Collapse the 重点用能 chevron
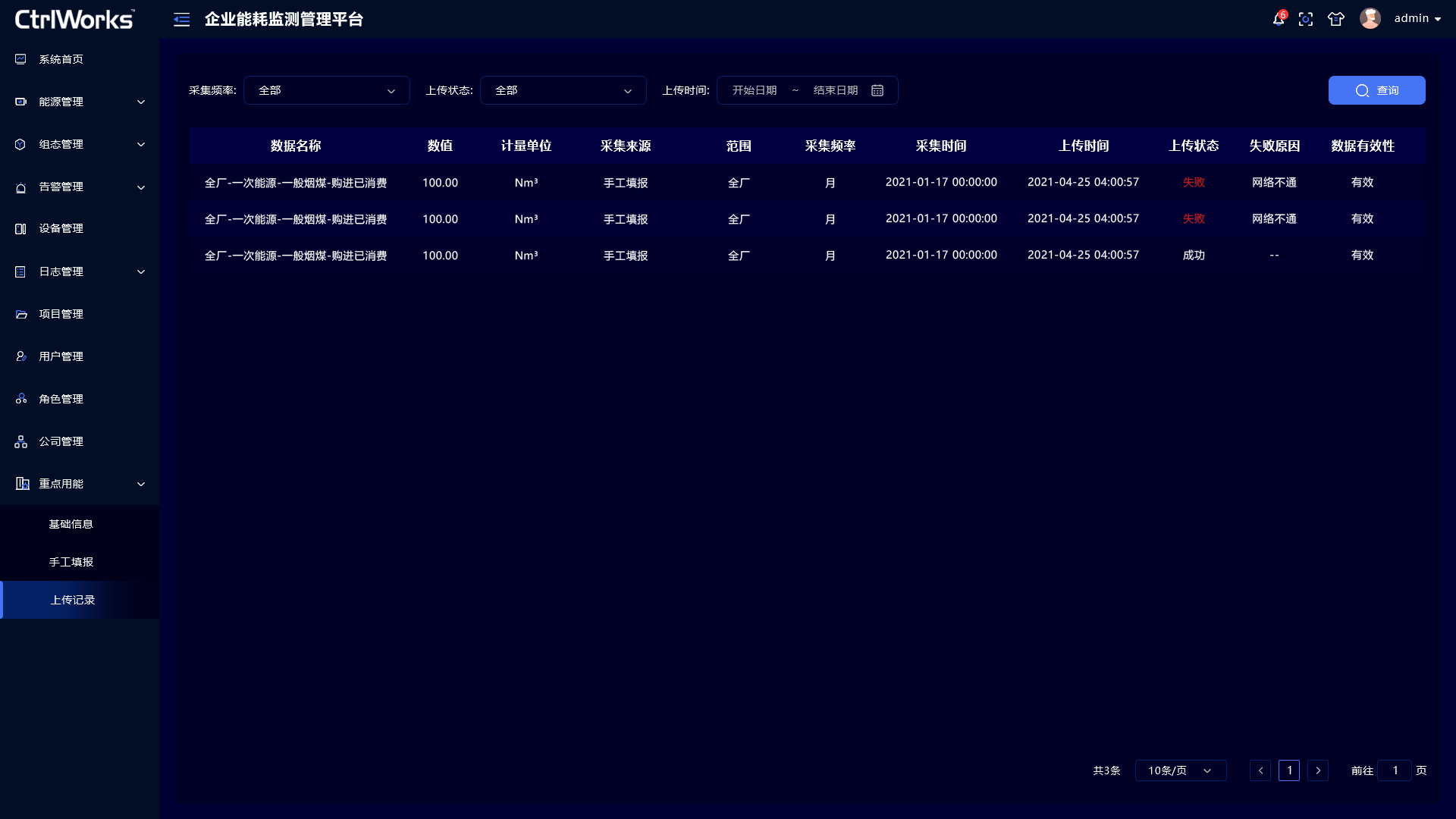1456x819 pixels. pyautogui.click(x=141, y=484)
